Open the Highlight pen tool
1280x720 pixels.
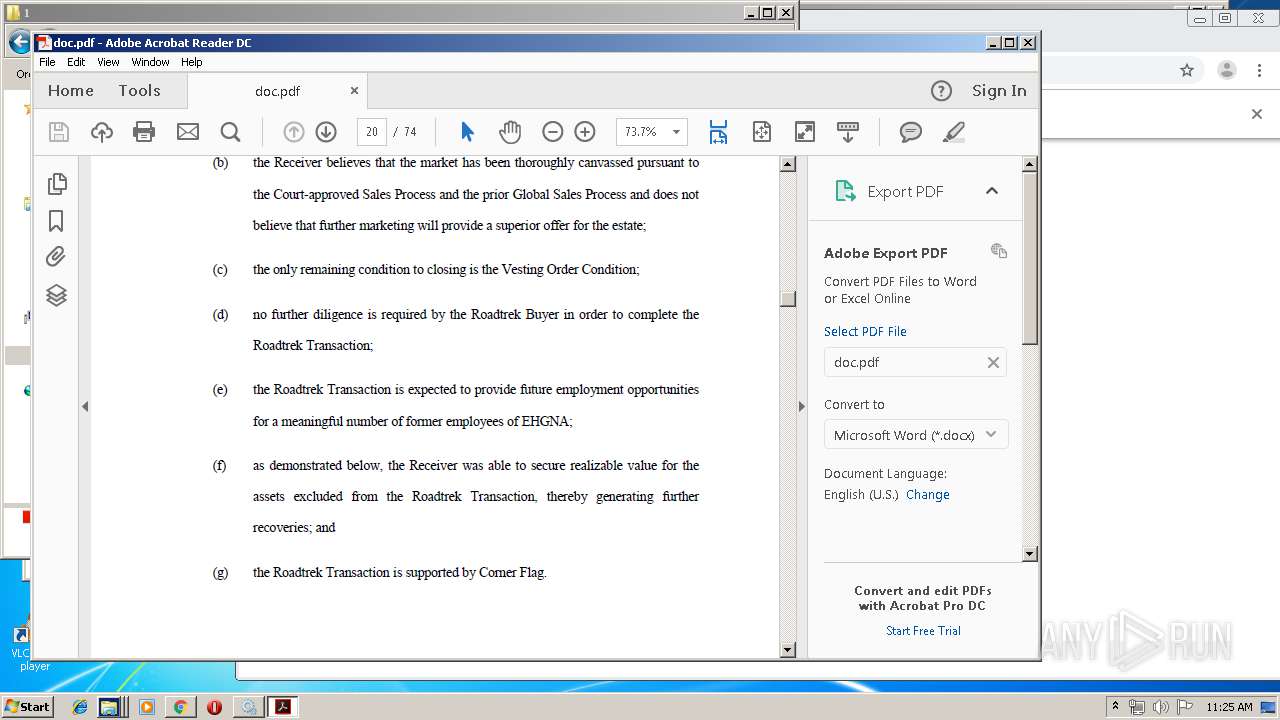[x=953, y=132]
